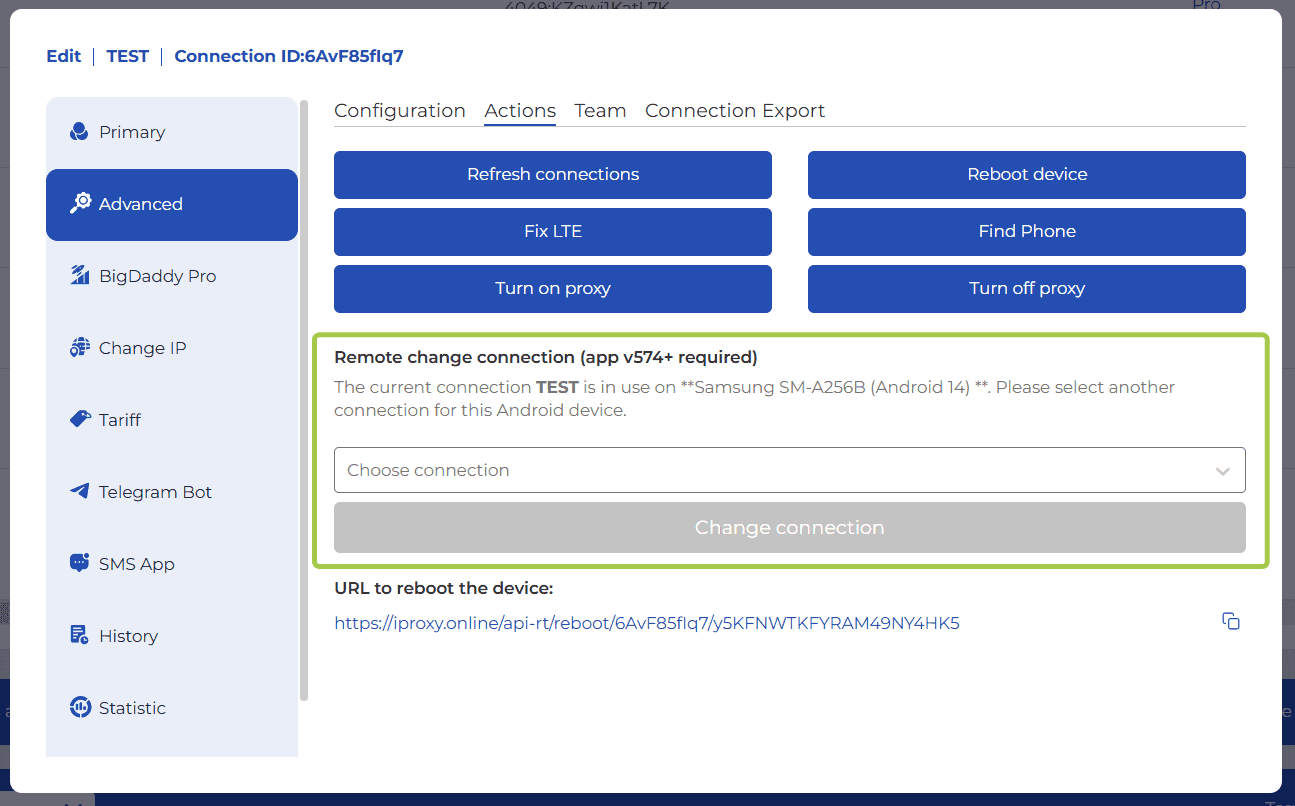Open the SMS App chat icon

(x=80, y=564)
